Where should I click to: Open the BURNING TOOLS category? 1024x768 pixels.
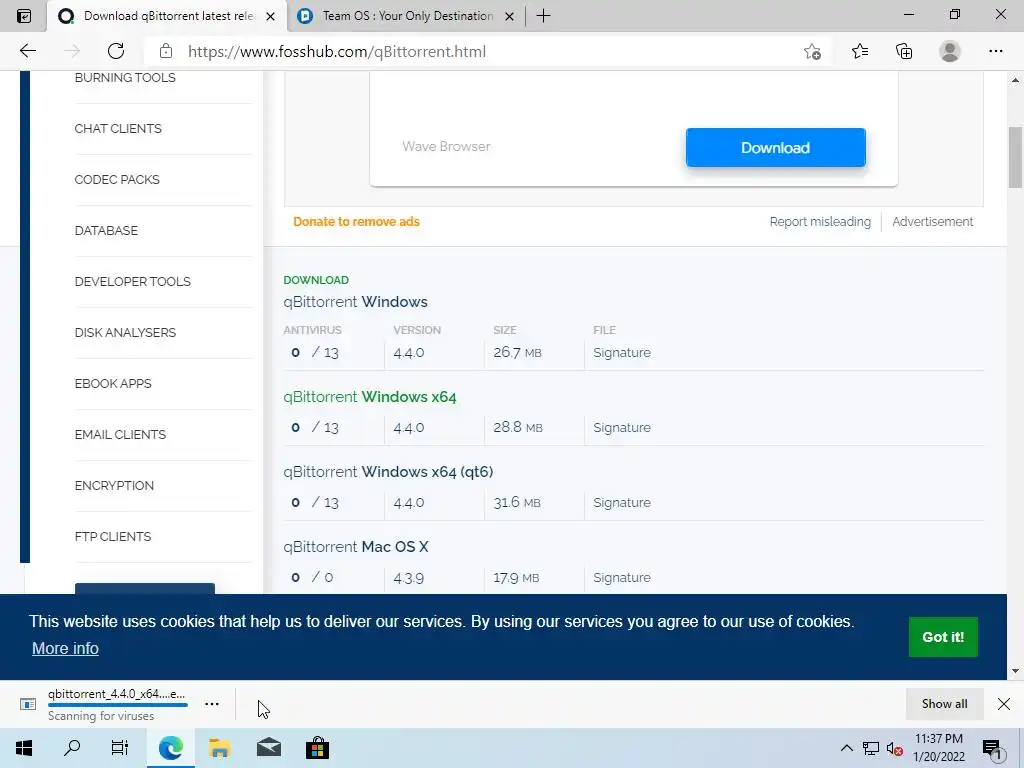coord(125,78)
